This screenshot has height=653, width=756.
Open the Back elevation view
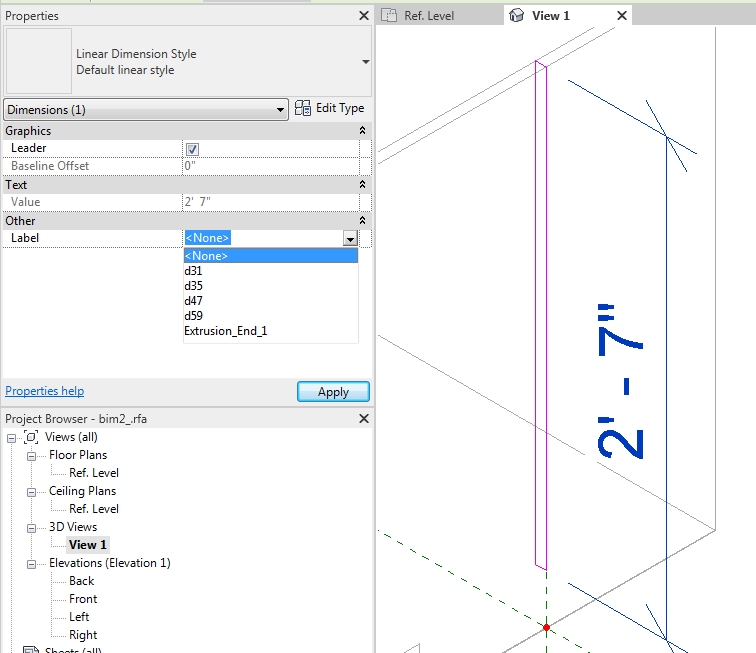tap(81, 581)
